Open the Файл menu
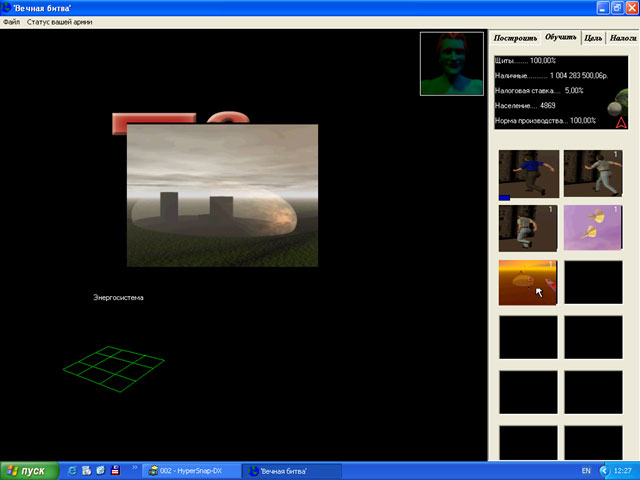The height and width of the screenshot is (480, 640). click(x=12, y=21)
